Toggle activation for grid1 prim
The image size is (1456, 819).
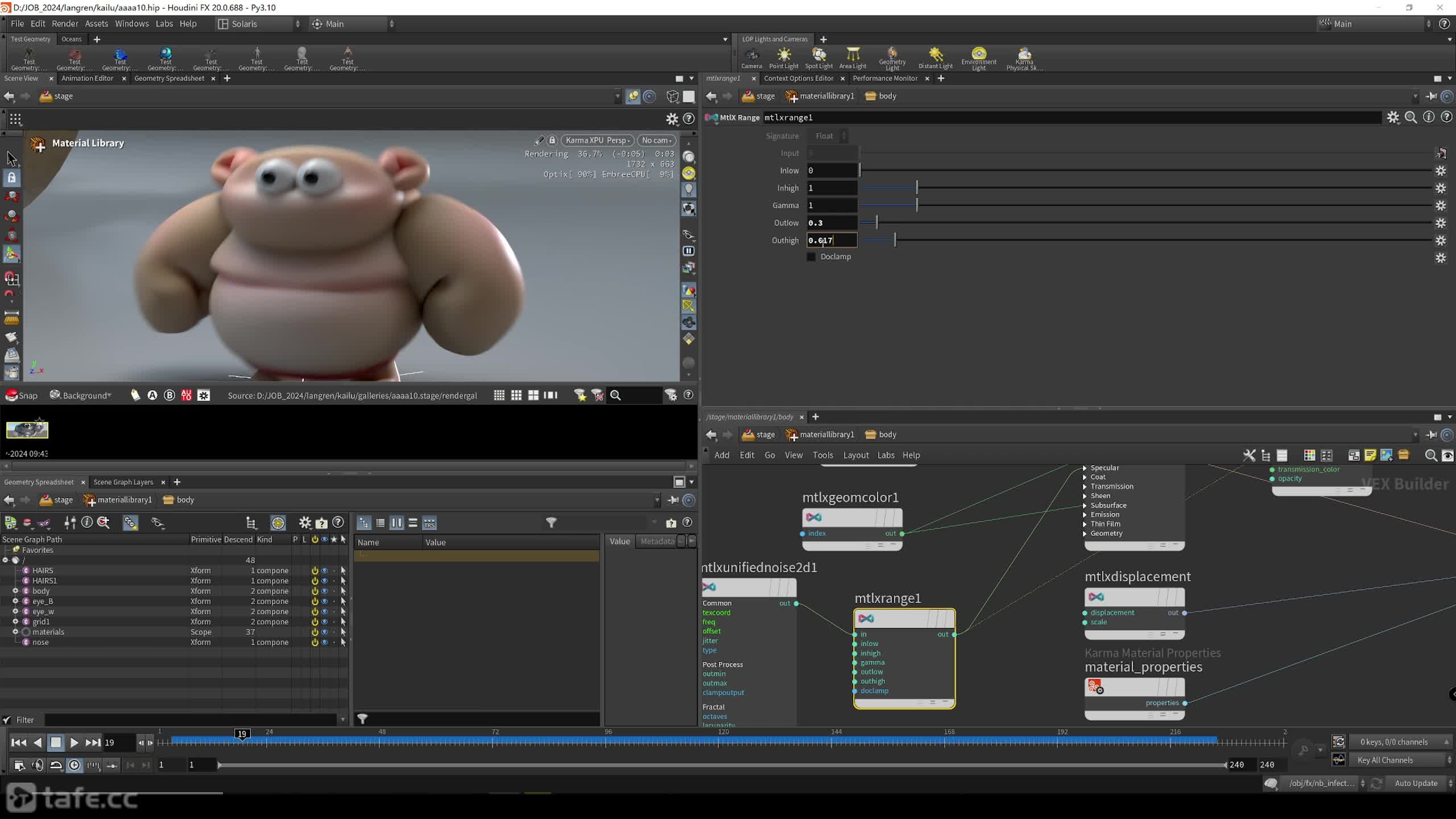pos(315,622)
